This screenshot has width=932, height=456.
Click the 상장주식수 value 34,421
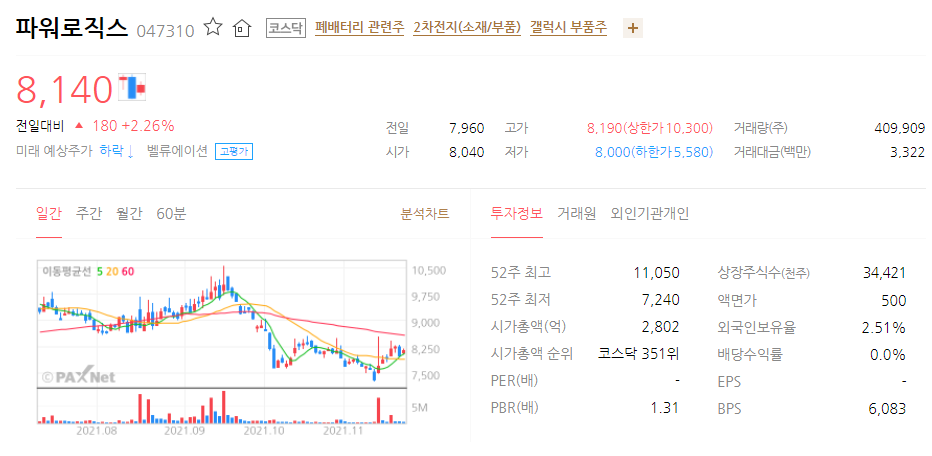click(884, 273)
